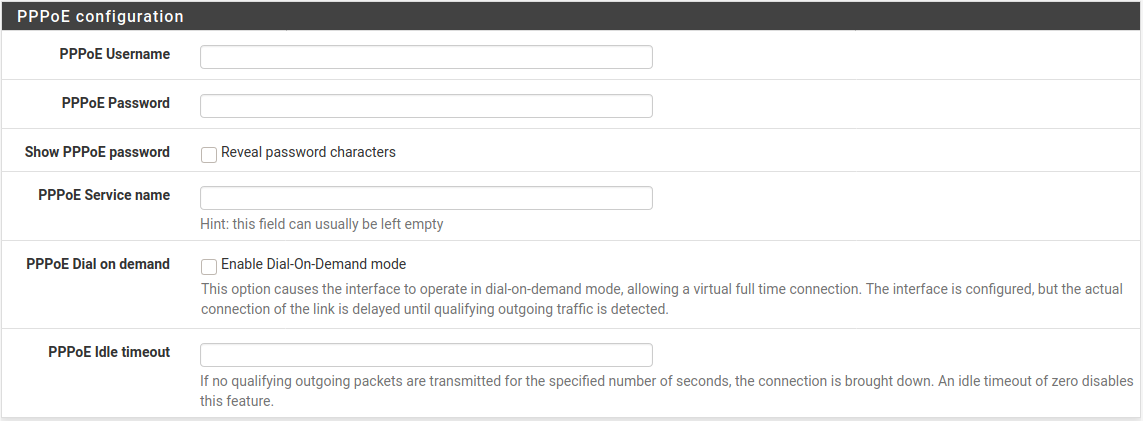Click into the PPPoE Password field
Image resolution: width=1143 pixels, height=421 pixels.
click(x=426, y=106)
